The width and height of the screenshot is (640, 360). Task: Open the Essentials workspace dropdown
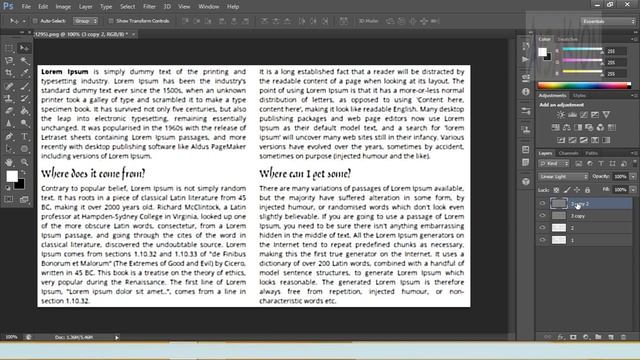608,21
